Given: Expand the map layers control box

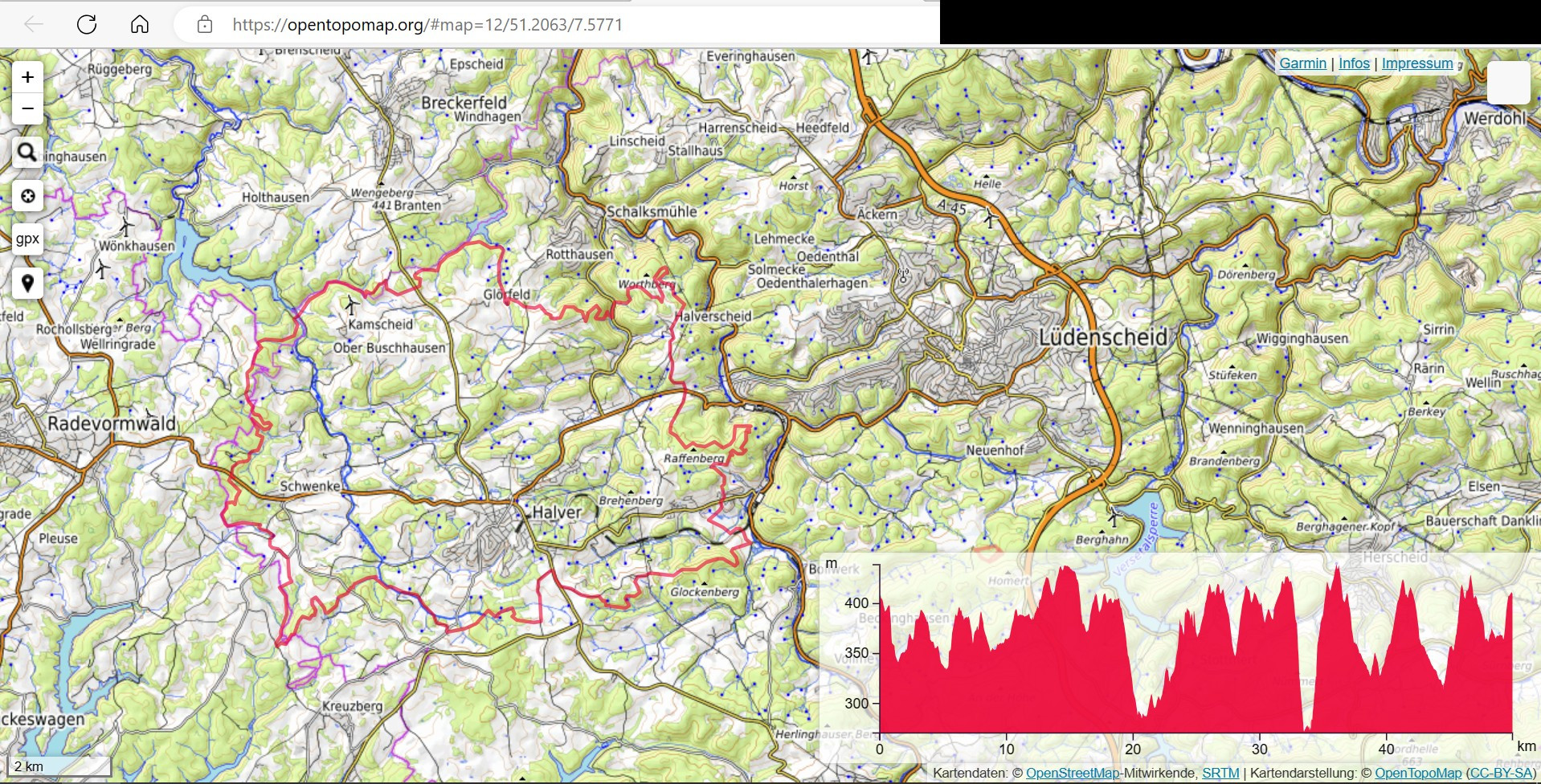Looking at the screenshot, I should (1508, 83).
